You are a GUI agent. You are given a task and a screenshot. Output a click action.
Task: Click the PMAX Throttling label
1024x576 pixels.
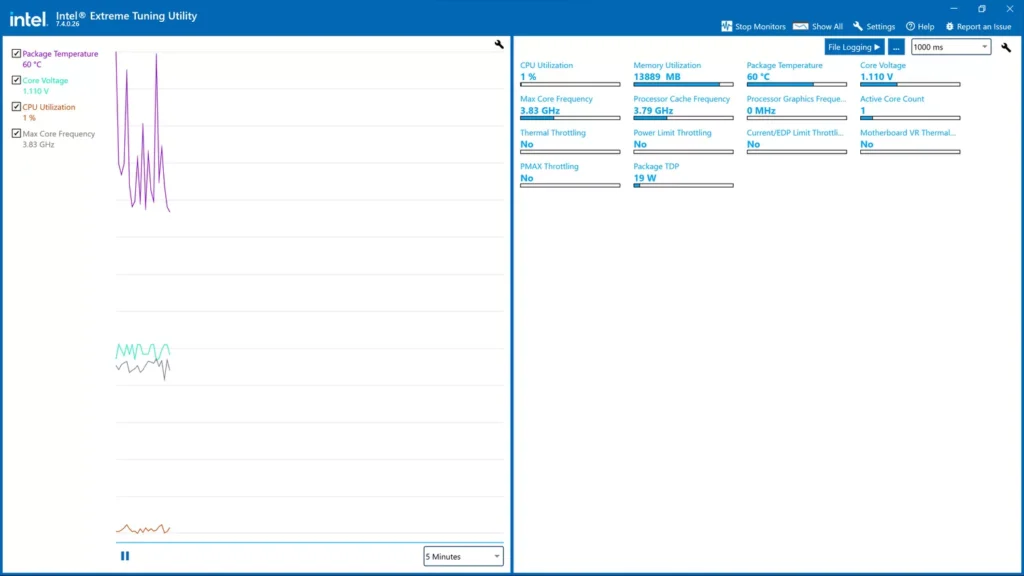[x=549, y=167]
